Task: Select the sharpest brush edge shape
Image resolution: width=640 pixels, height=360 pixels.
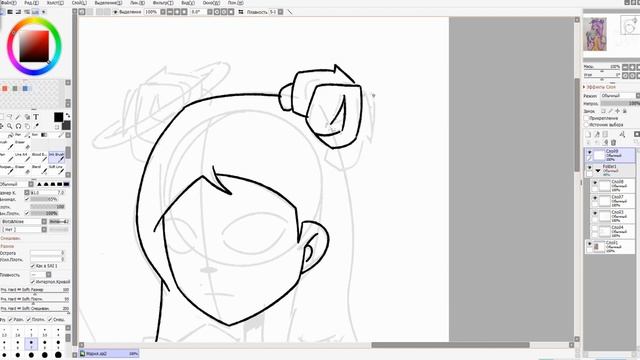Action: [x=40, y=184]
